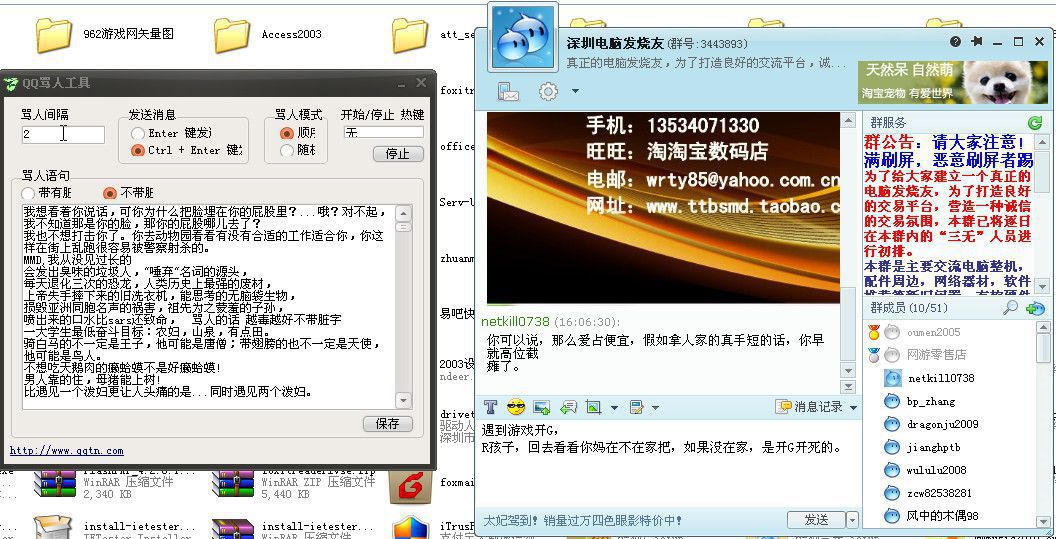Open the emoji face picker
This screenshot has width=1056, height=539.
click(516, 407)
